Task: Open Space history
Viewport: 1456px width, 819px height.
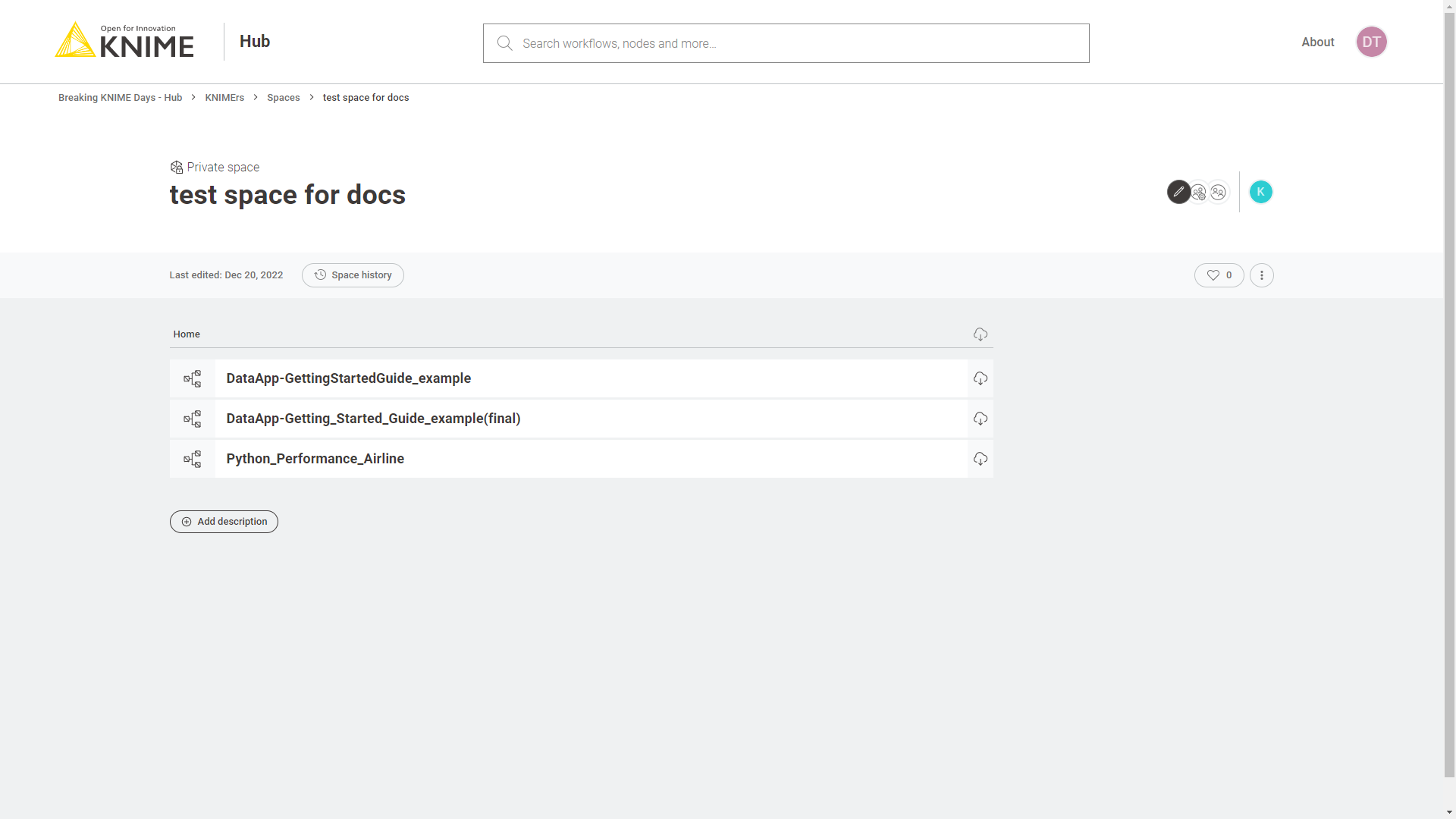Action: pos(353,275)
